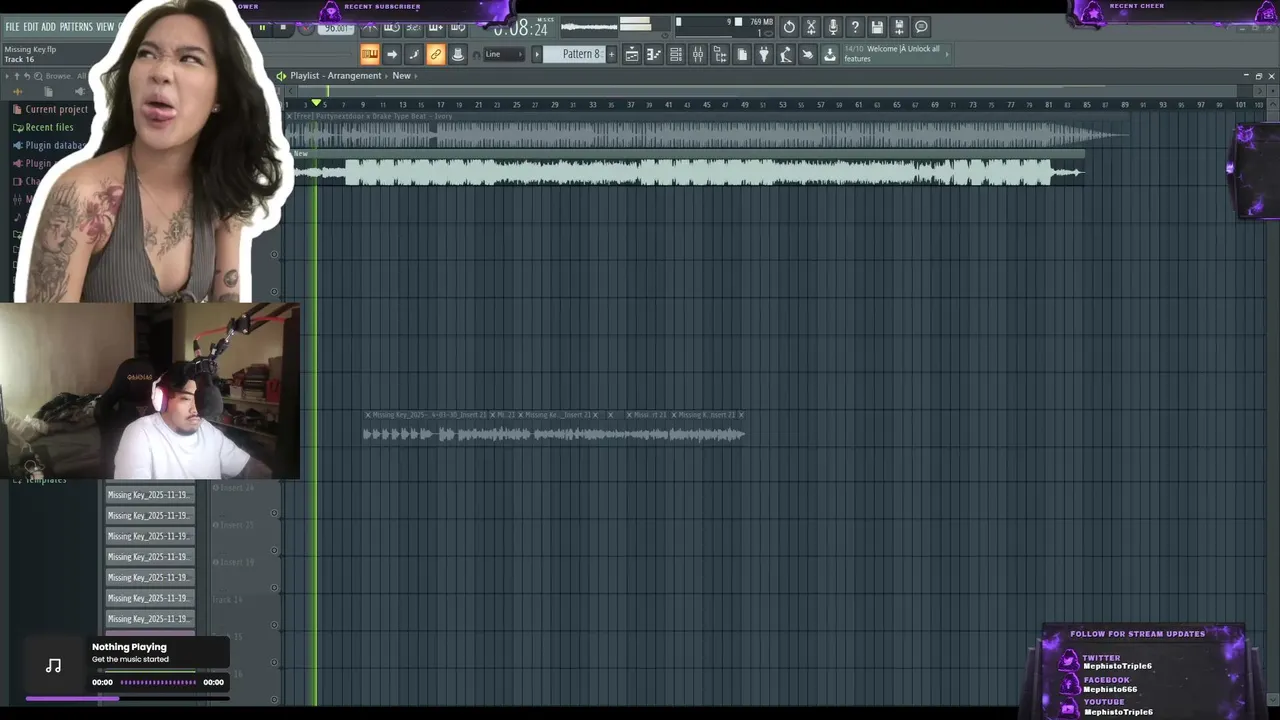Open the VIEW menu

(x=105, y=27)
